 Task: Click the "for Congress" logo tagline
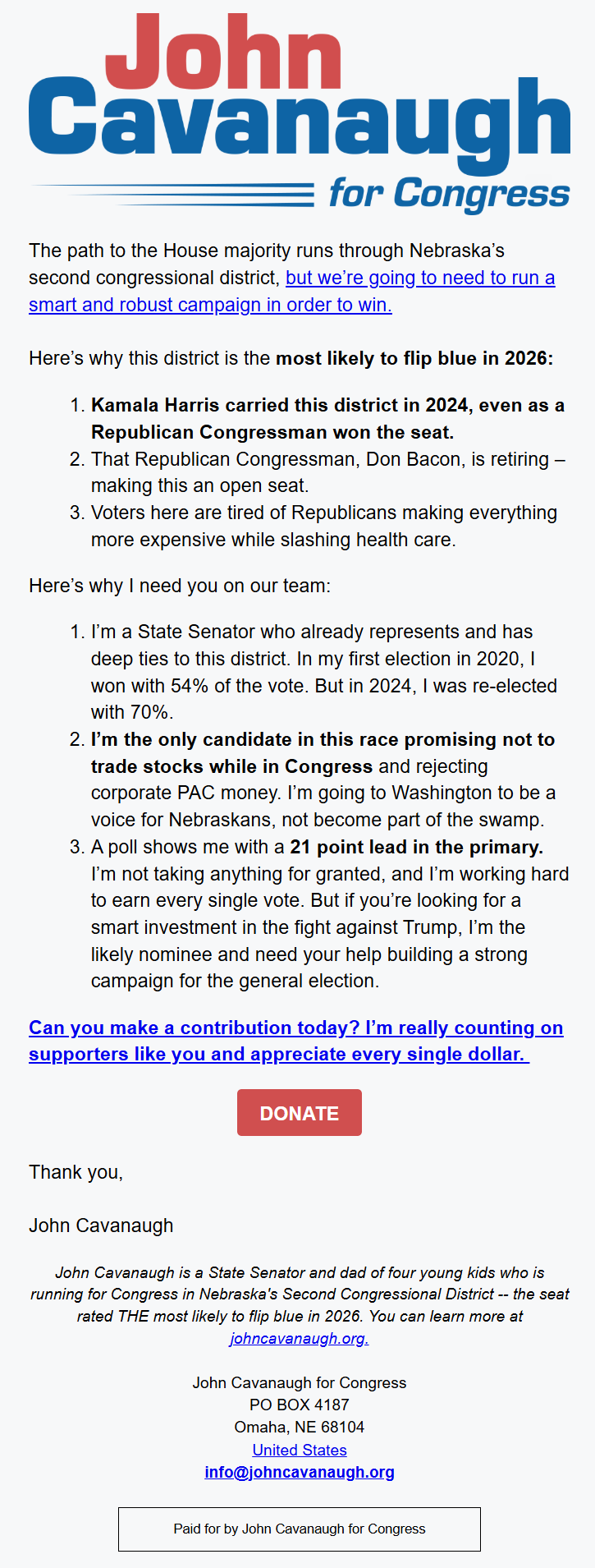(x=449, y=195)
